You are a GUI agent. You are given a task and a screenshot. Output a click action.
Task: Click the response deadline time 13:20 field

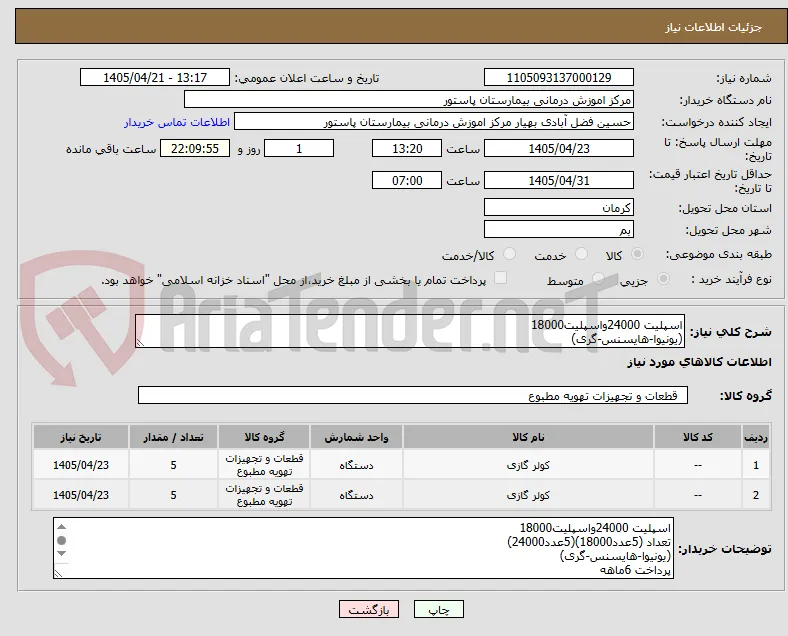coord(407,149)
